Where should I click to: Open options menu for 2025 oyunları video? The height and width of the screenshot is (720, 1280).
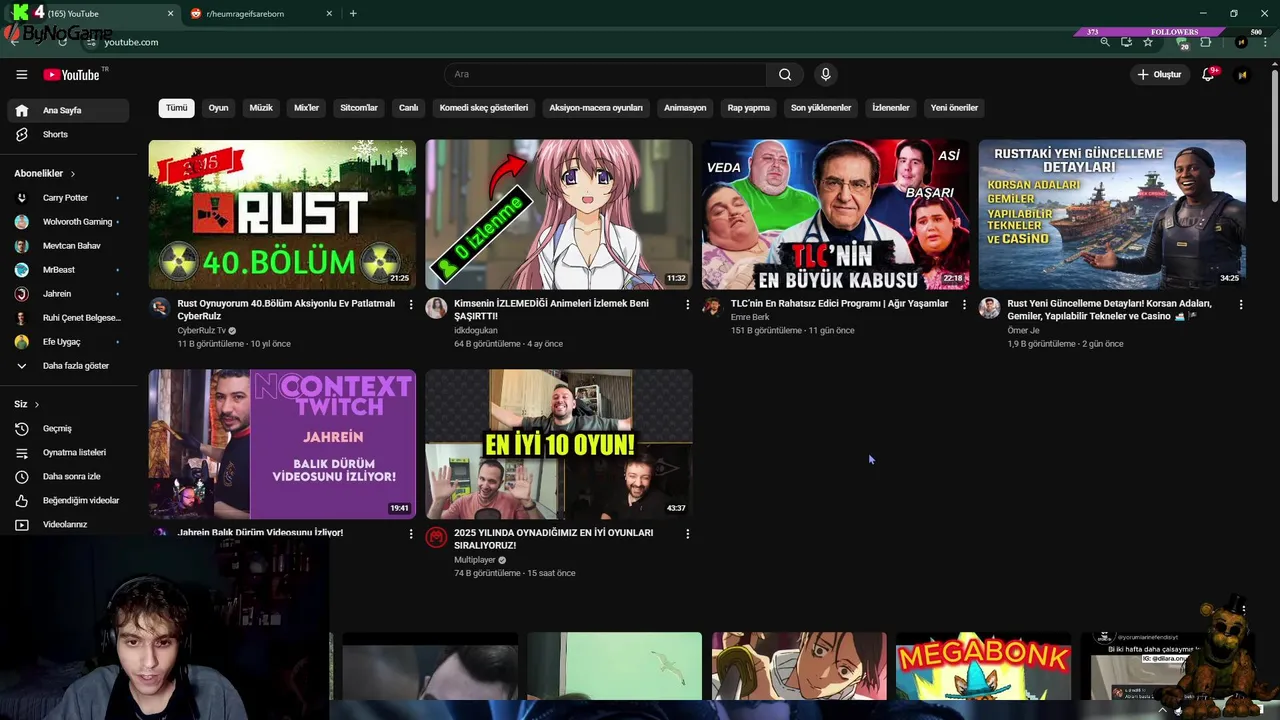coord(687,534)
